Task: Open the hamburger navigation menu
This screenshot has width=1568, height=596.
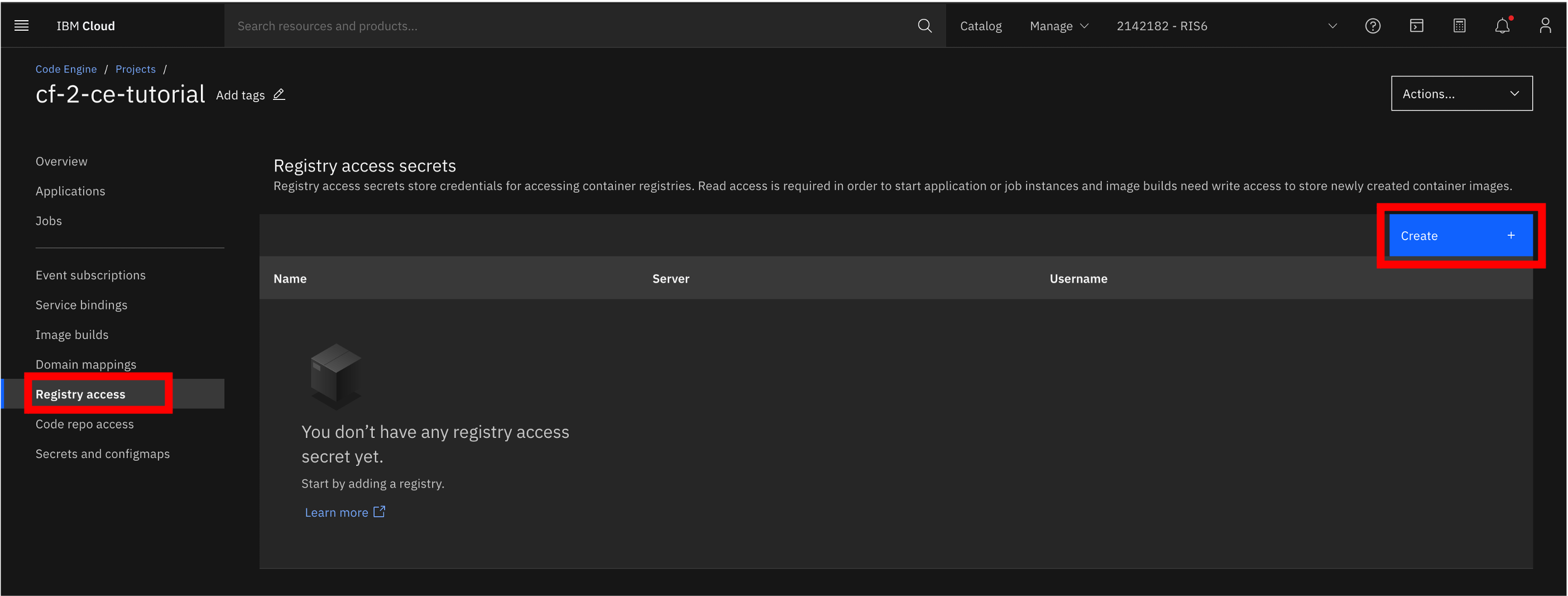Action: coord(21,26)
